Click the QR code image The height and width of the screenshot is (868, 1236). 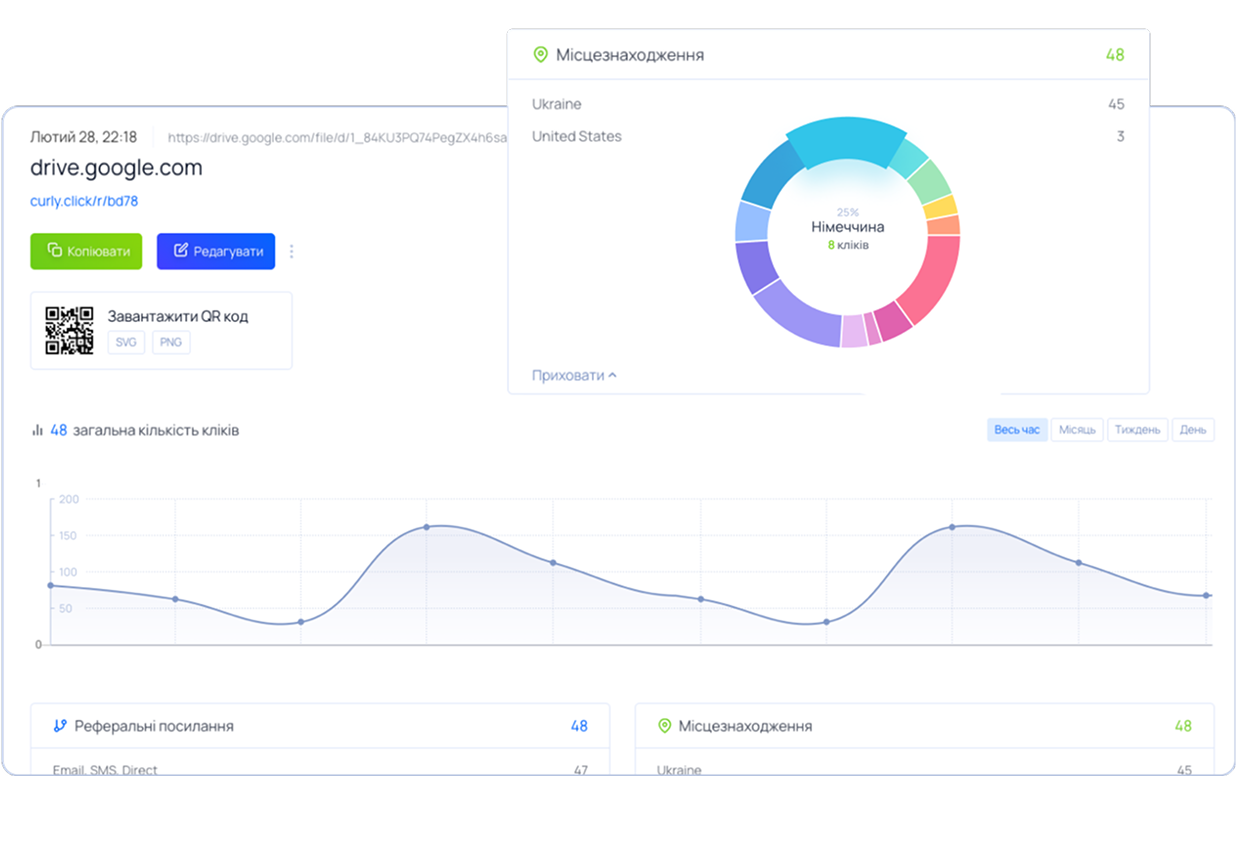point(69,330)
